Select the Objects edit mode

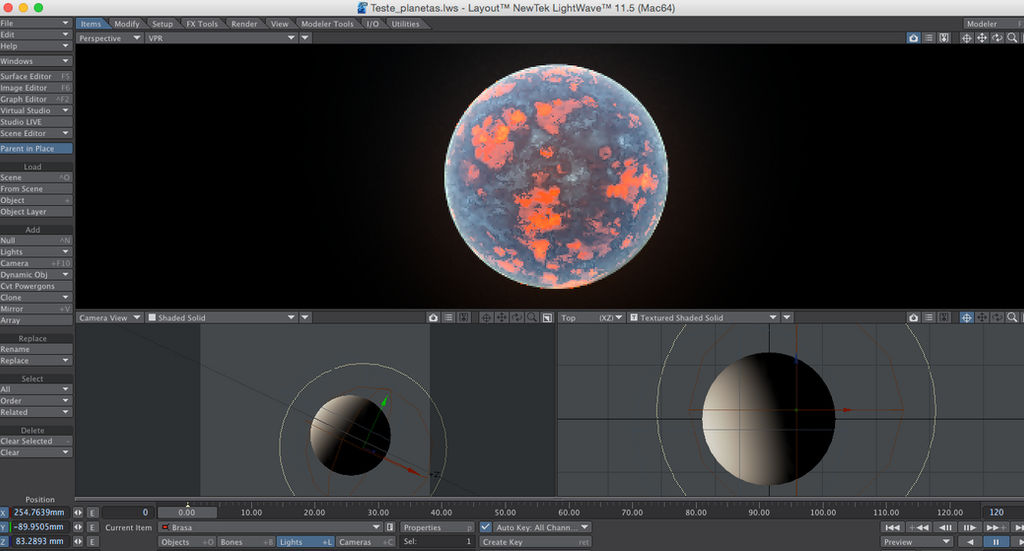186,542
